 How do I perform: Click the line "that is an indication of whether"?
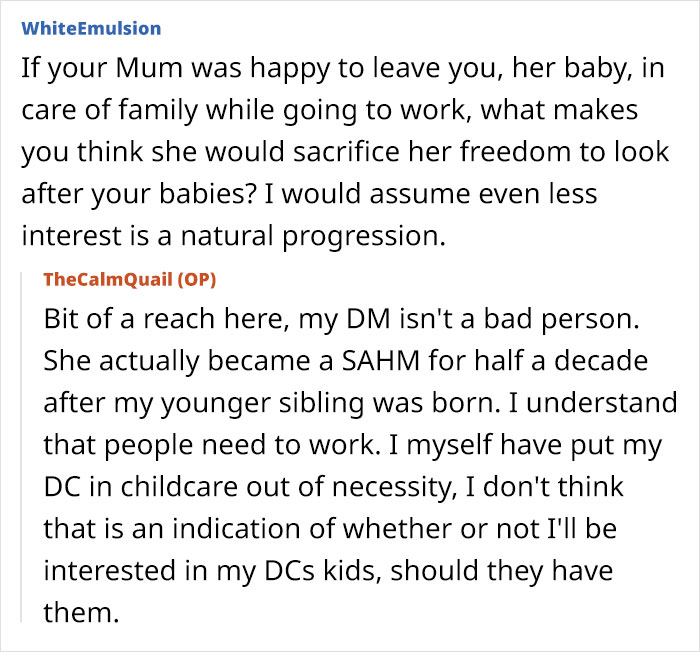[330, 530]
